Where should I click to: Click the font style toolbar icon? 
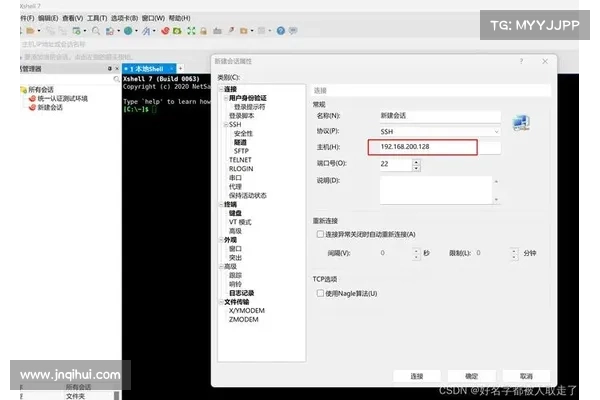[x=146, y=31]
